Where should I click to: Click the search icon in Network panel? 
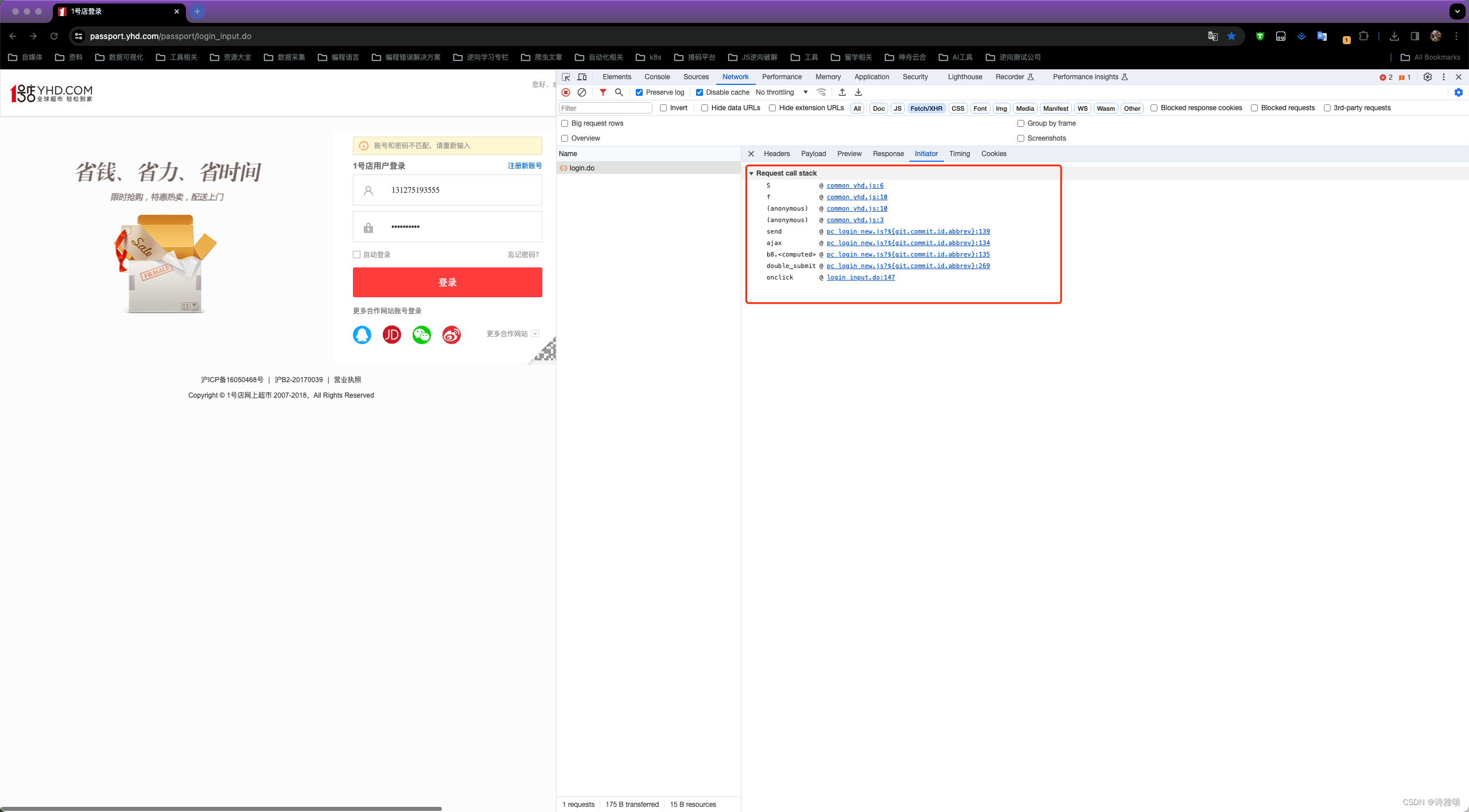[619, 92]
